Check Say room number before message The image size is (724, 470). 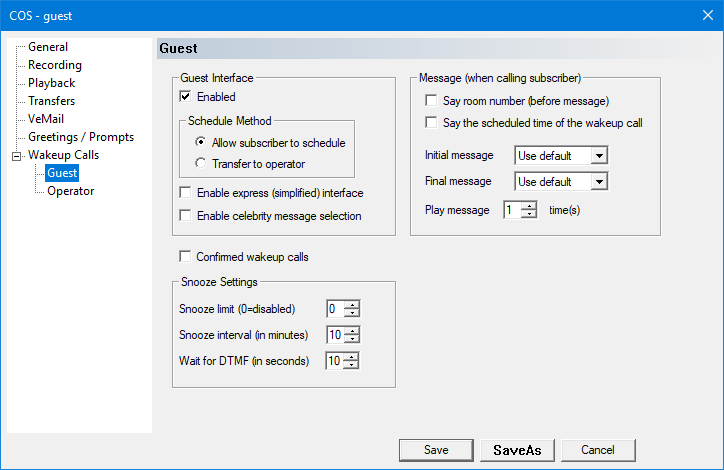[x=431, y=101]
